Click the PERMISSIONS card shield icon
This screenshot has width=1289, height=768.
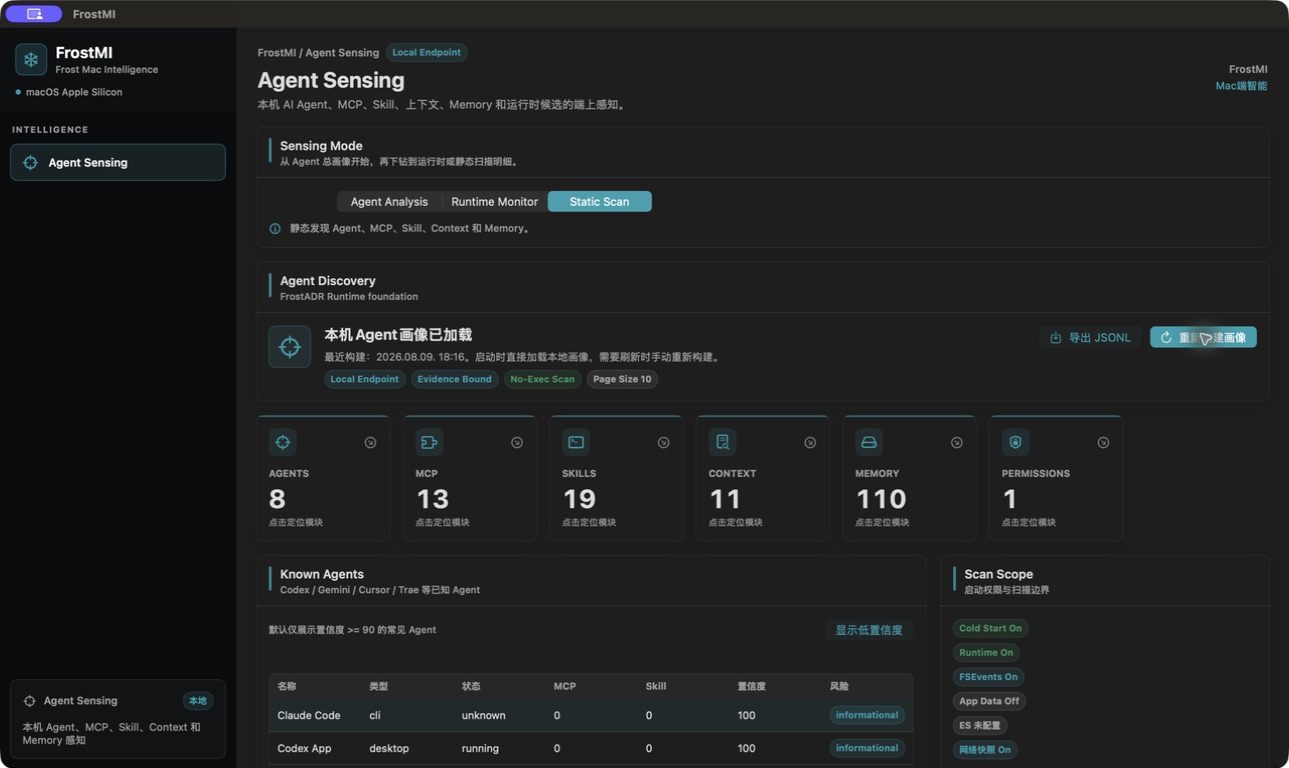tap(1016, 442)
